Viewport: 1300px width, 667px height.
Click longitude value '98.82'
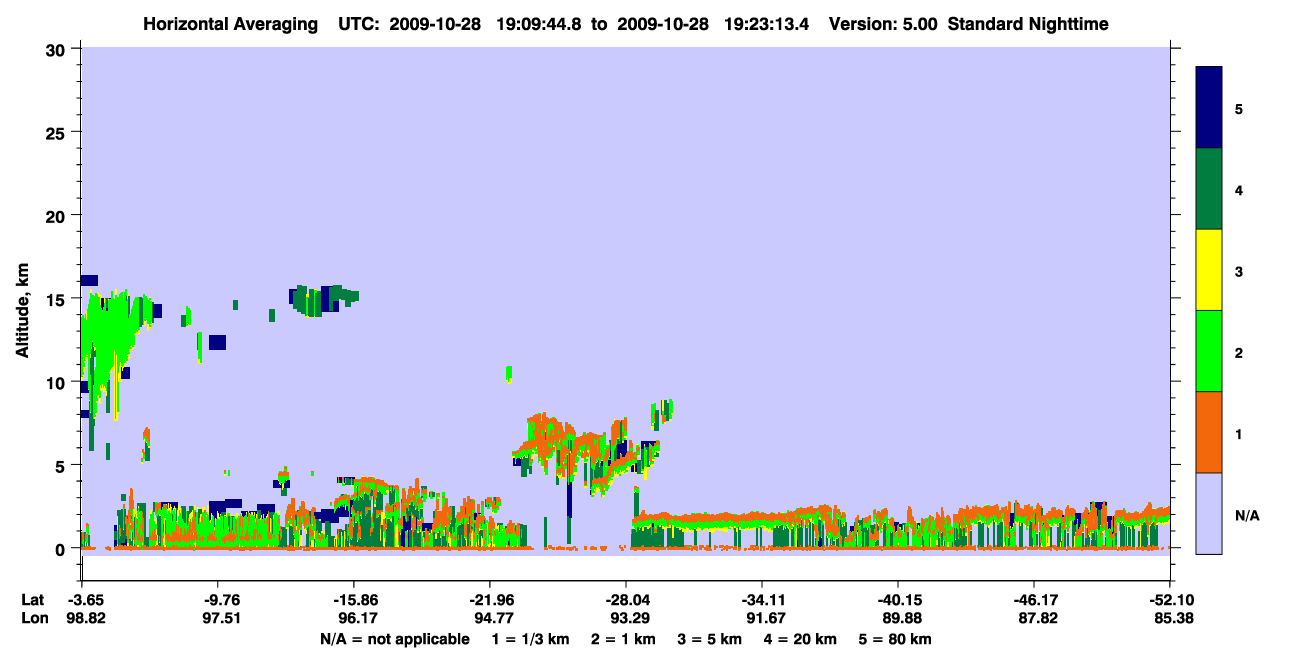(x=86, y=618)
